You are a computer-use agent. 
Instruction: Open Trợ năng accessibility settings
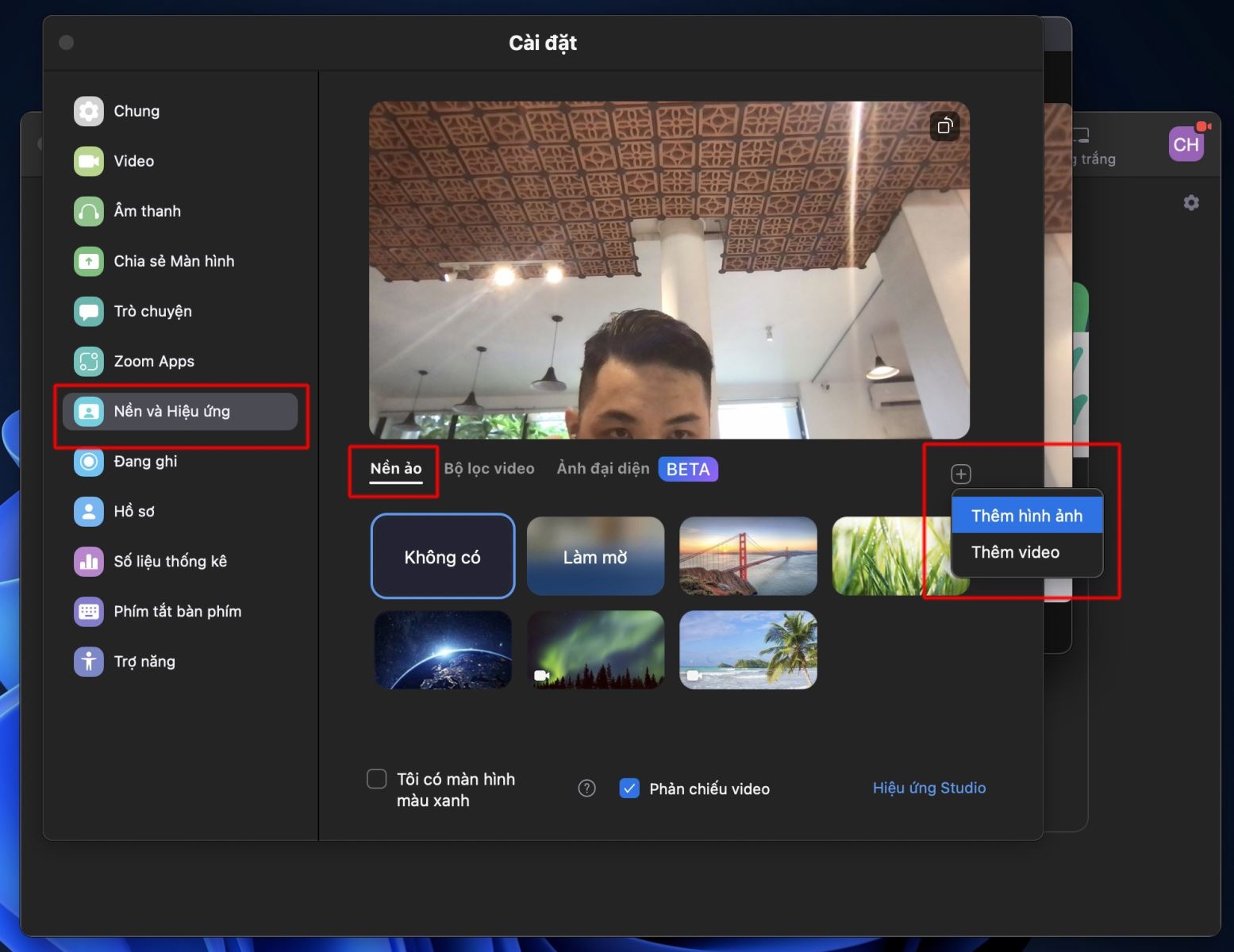[144, 661]
